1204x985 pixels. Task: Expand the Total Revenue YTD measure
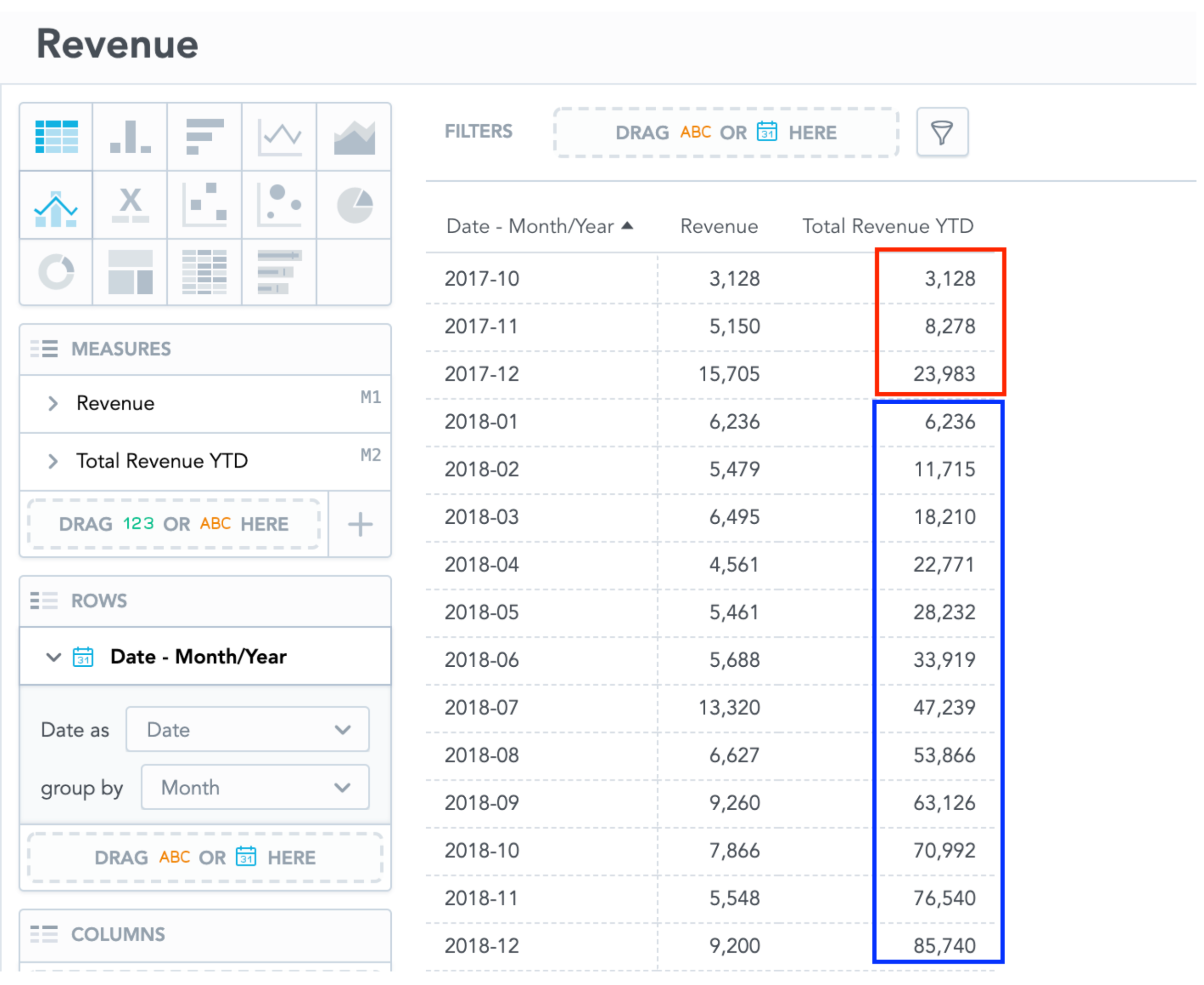pos(53,461)
